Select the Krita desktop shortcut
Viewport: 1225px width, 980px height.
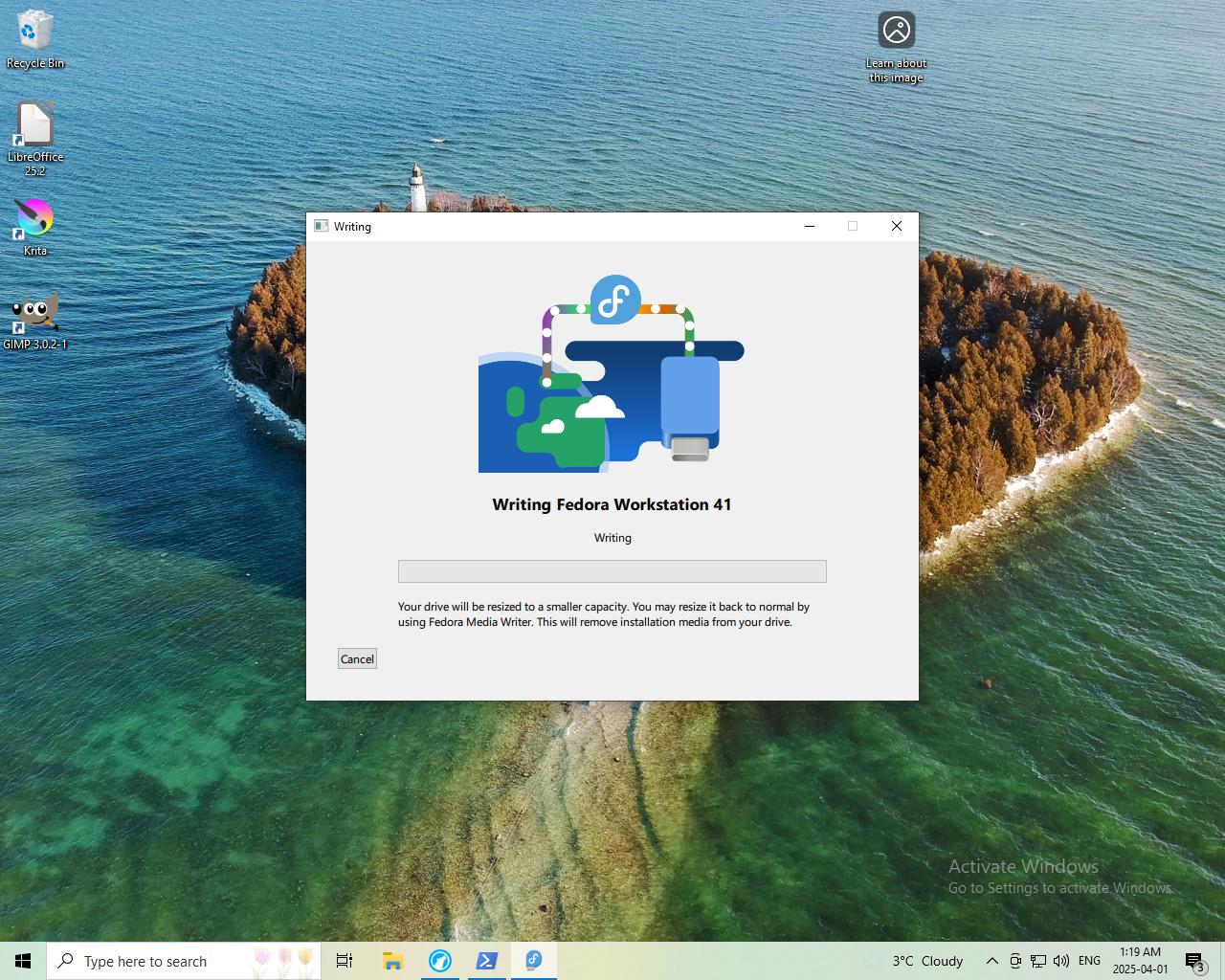pos(35,228)
